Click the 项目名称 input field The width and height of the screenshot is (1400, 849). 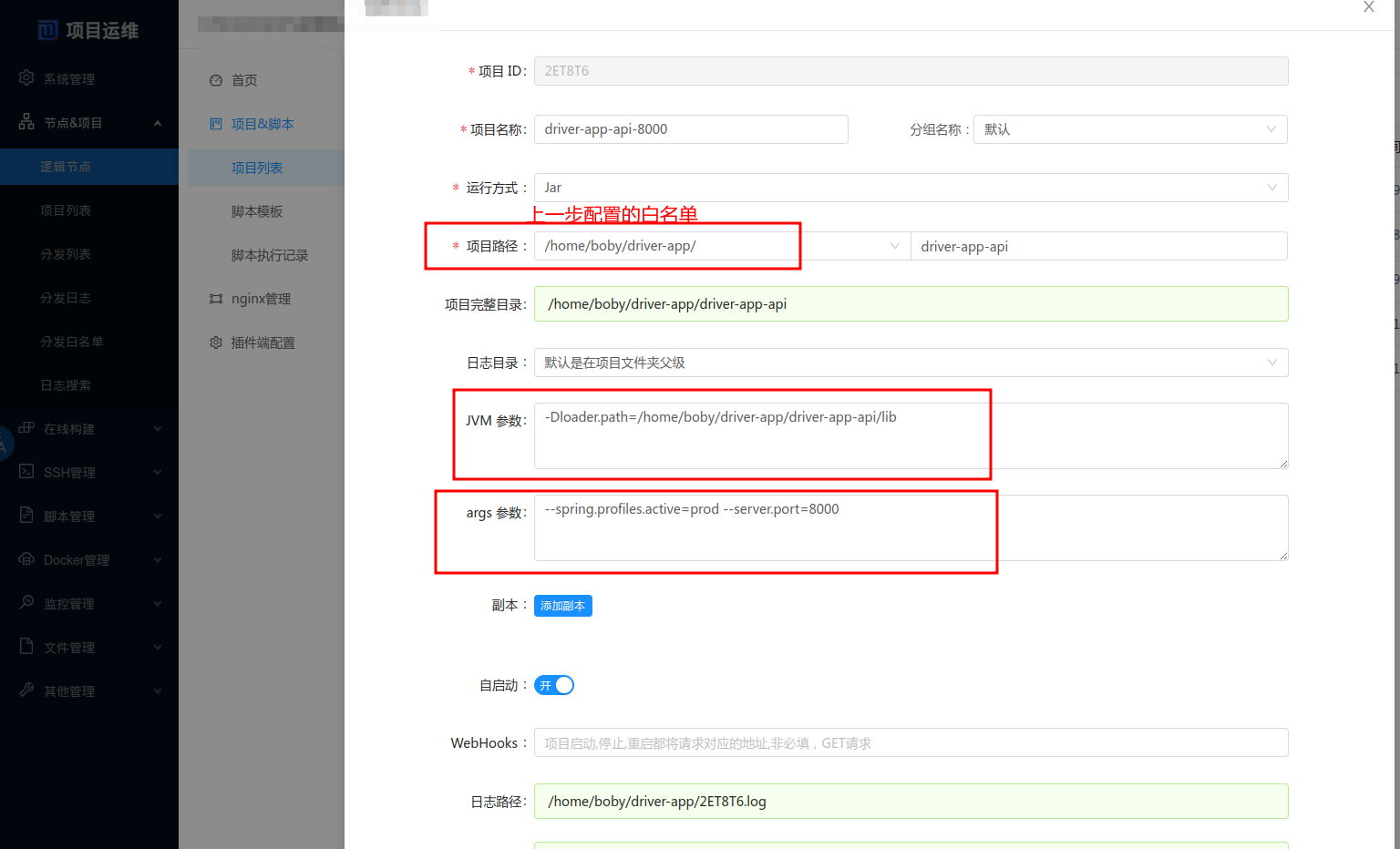pyautogui.click(x=690, y=129)
